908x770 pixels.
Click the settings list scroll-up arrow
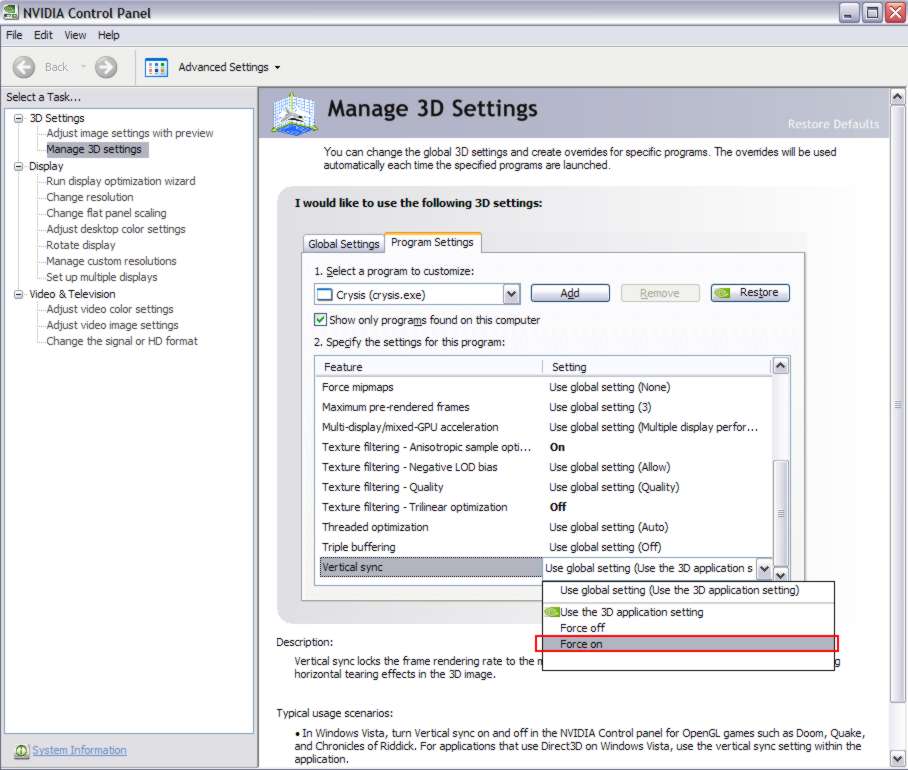[x=781, y=366]
